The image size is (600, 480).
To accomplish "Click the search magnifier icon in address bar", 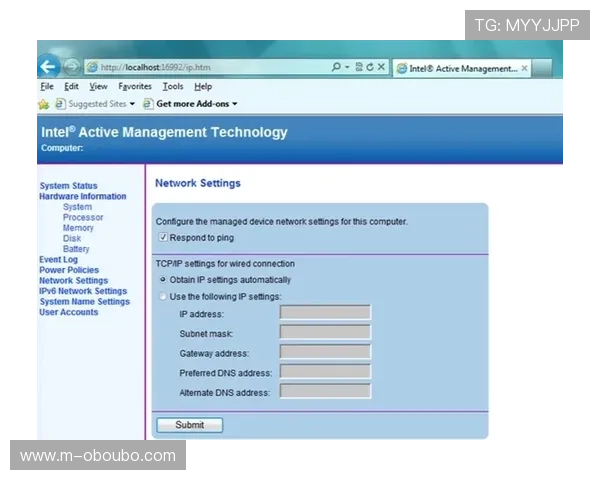I will click(336, 67).
